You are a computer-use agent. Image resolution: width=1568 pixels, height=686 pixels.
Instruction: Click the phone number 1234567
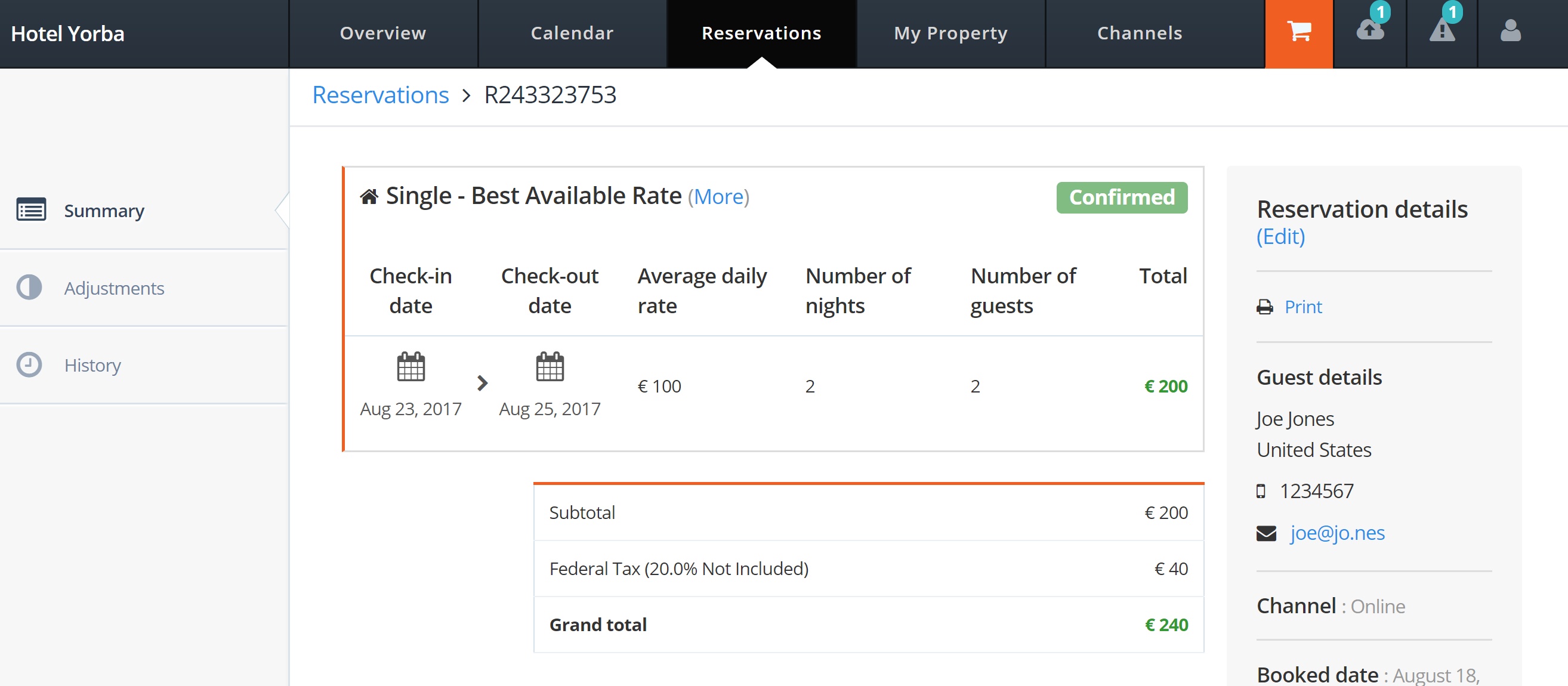[x=1317, y=491]
